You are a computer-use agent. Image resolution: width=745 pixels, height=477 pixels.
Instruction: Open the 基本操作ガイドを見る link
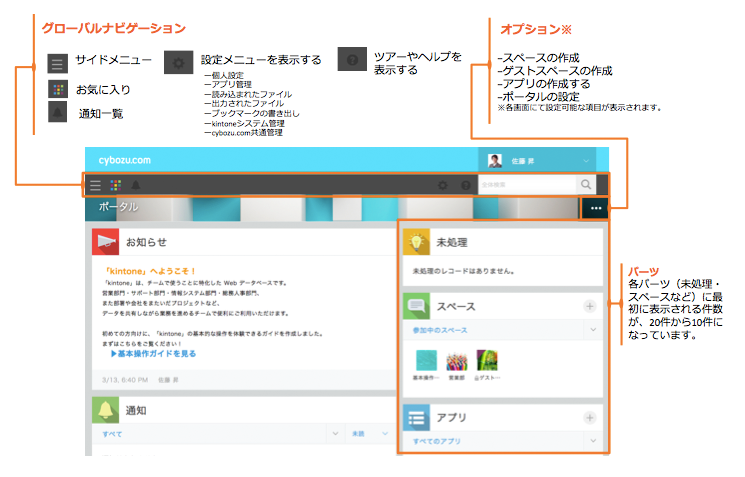click(x=153, y=354)
